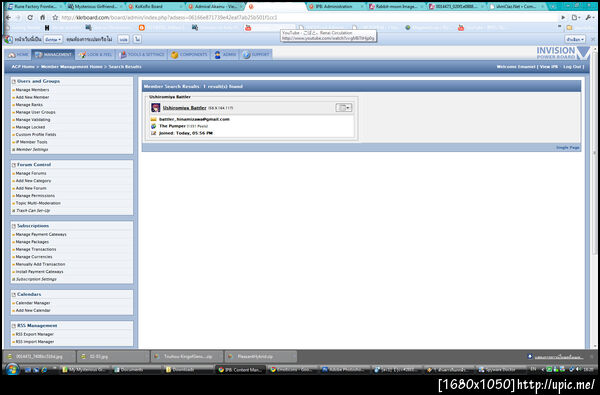600x395 pixels.
Task: Click Ushiromiya Battler's avatar image
Action: pos(155,108)
